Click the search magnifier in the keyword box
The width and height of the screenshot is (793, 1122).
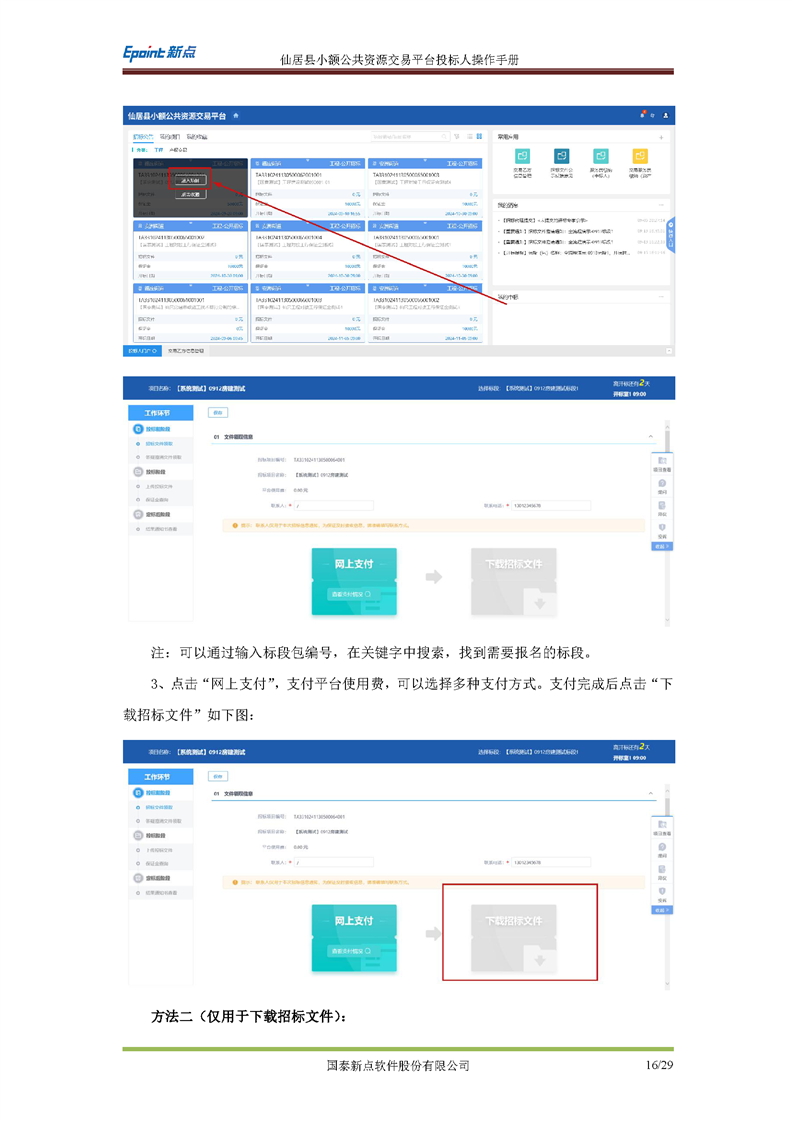[x=444, y=136]
